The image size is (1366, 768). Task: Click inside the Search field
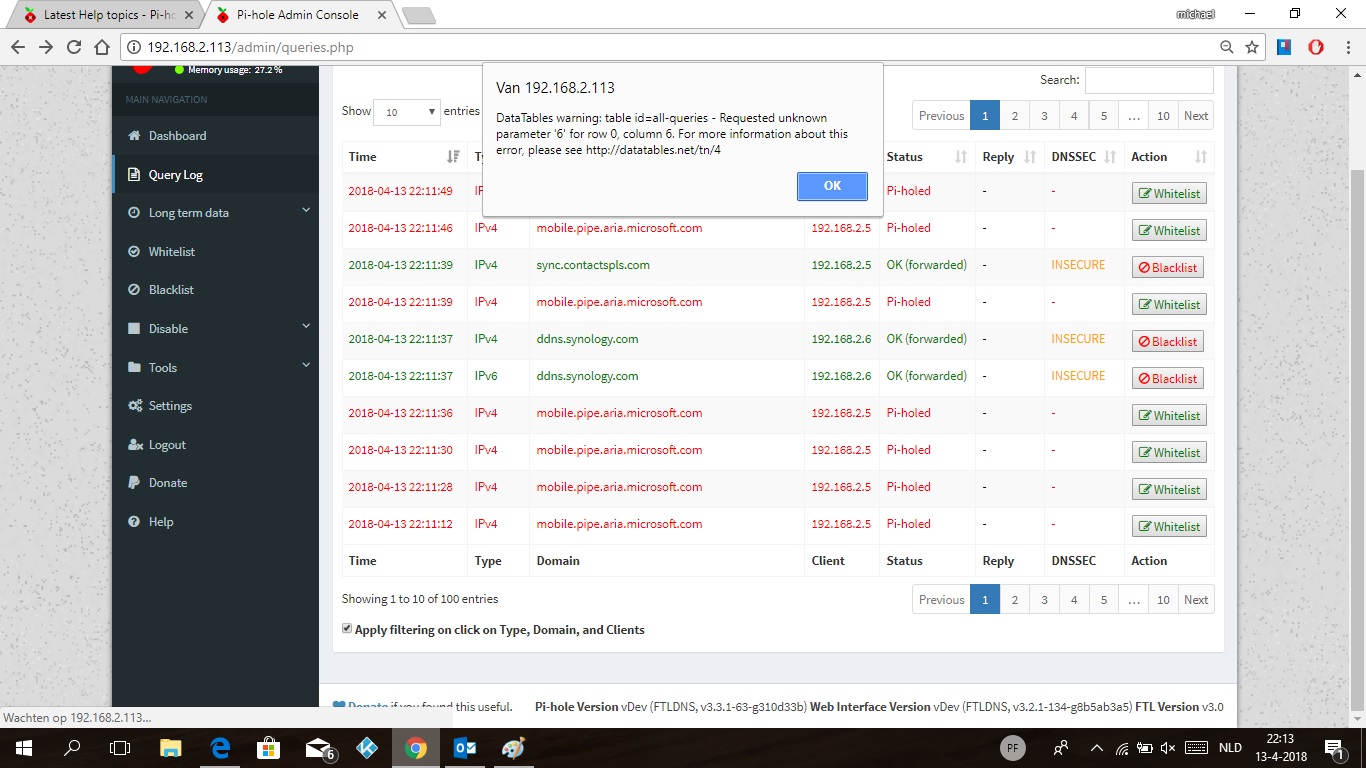[x=1148, y=80]
